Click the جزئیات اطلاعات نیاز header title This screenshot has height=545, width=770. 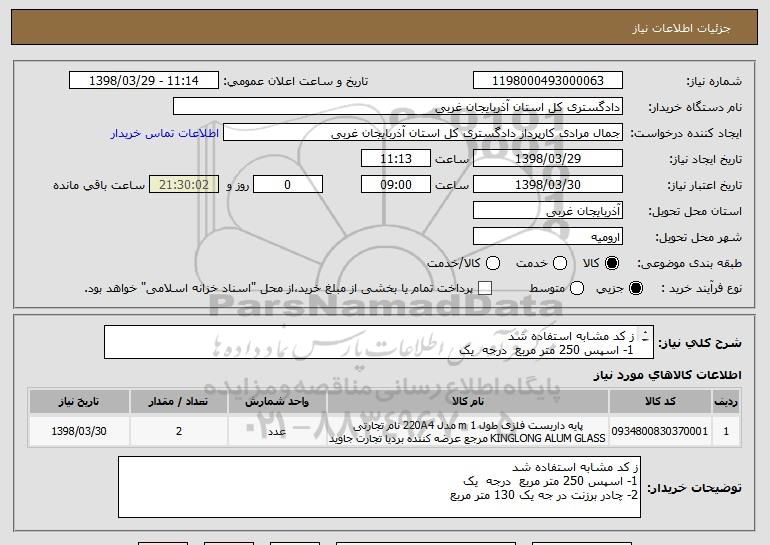click(x=681, y=28)
